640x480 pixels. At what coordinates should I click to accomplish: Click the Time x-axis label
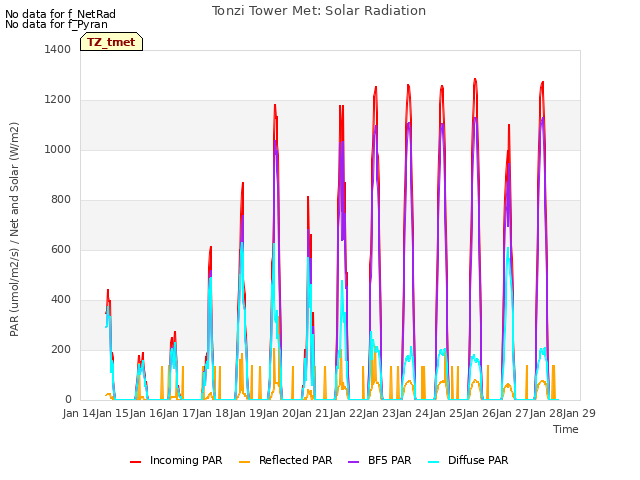click(566, 429)
